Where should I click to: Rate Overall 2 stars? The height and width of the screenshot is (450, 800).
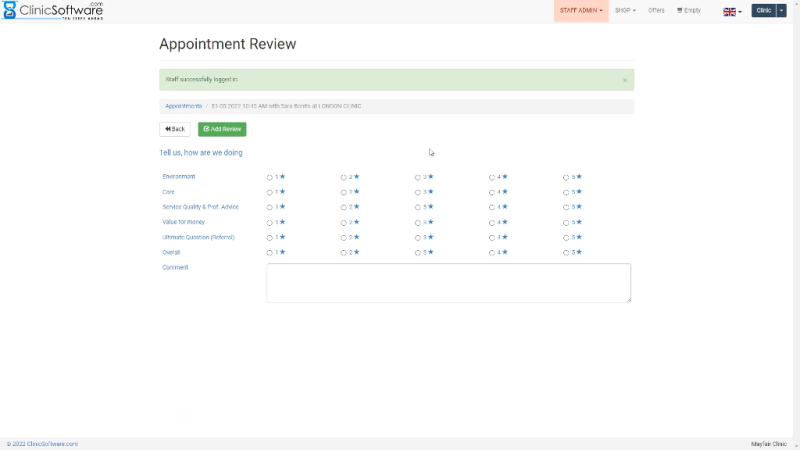[343, 253]
